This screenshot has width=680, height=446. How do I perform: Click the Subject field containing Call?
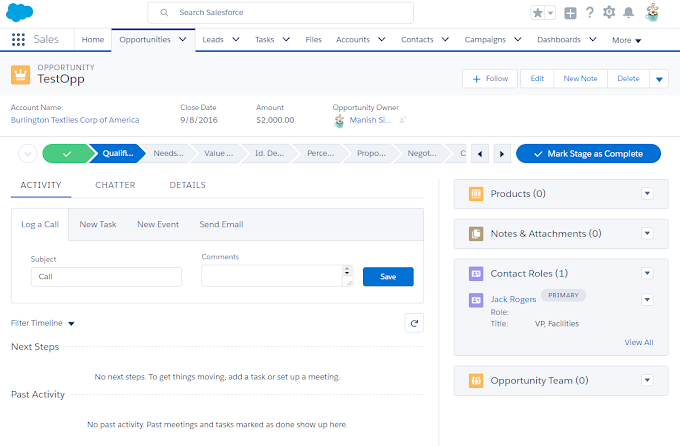click(106, 277)
